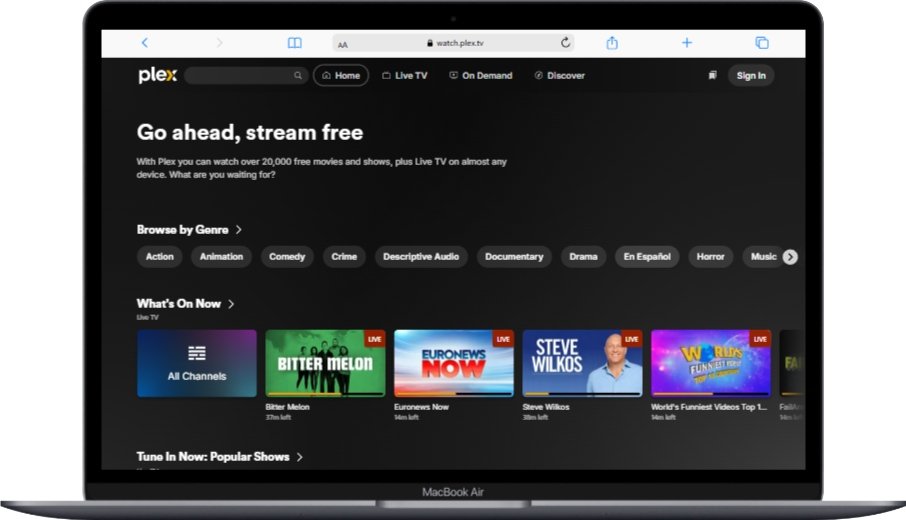The height and width of the screenshot is (520, 906).
Task: Select the En Español genre chip
Action: (x=647, y=257)
